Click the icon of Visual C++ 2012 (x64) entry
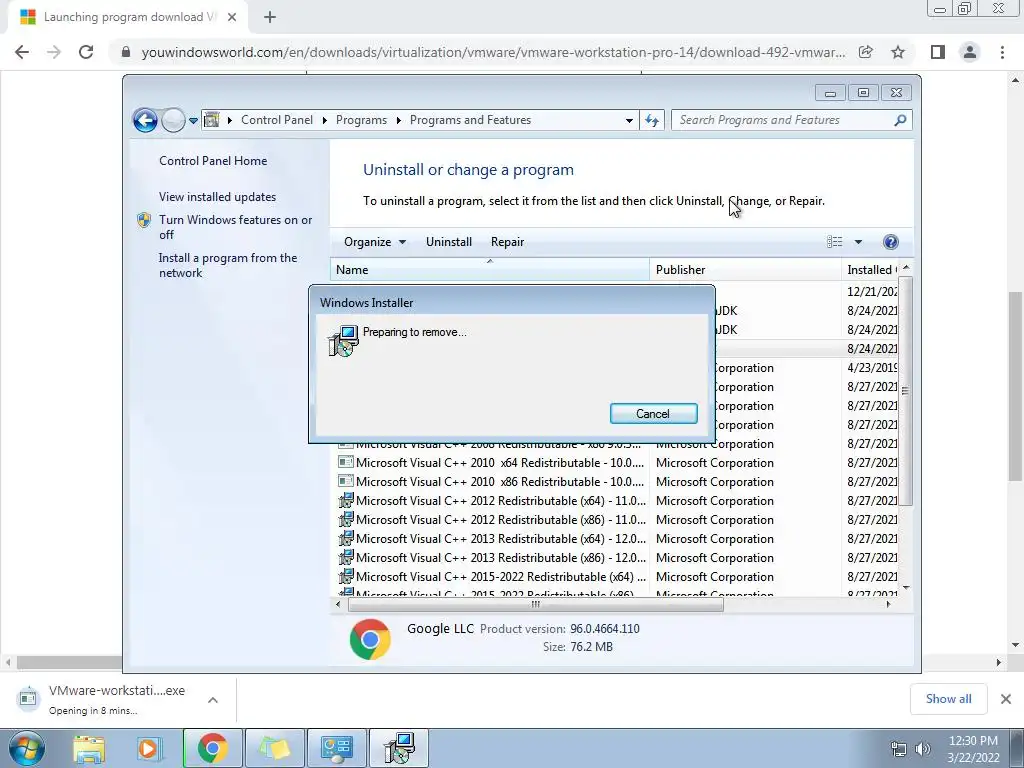This screenshot has width=1024, height=768. 345,501
